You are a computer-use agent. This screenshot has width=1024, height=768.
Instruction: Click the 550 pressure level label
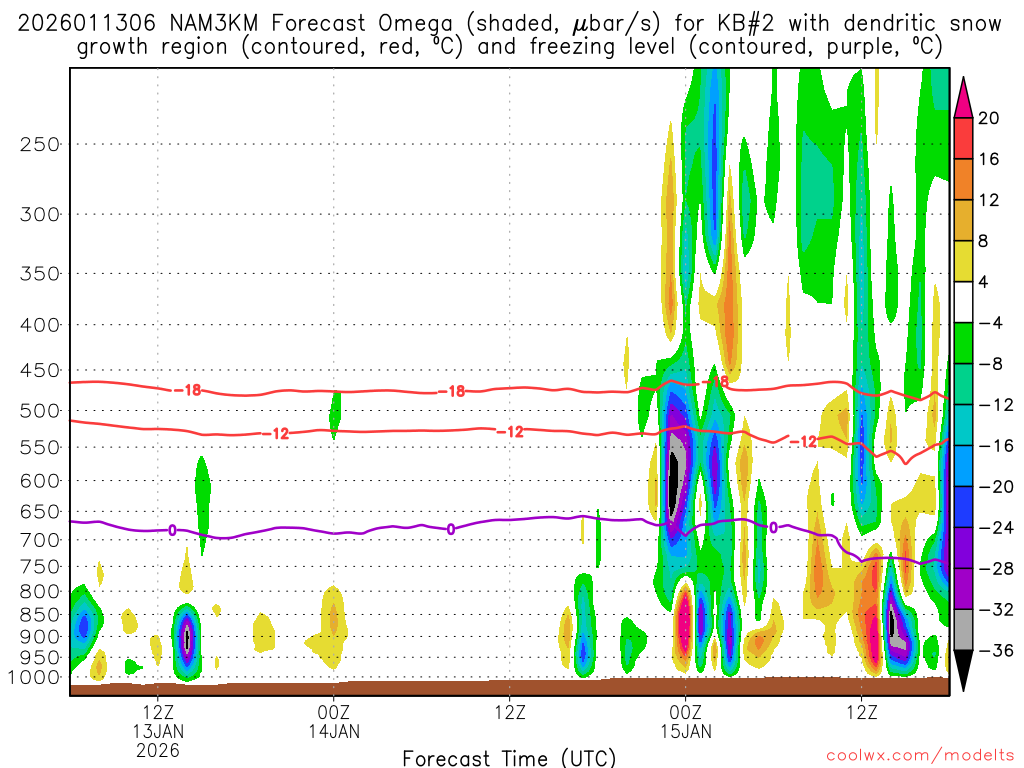tap(40, 447)
